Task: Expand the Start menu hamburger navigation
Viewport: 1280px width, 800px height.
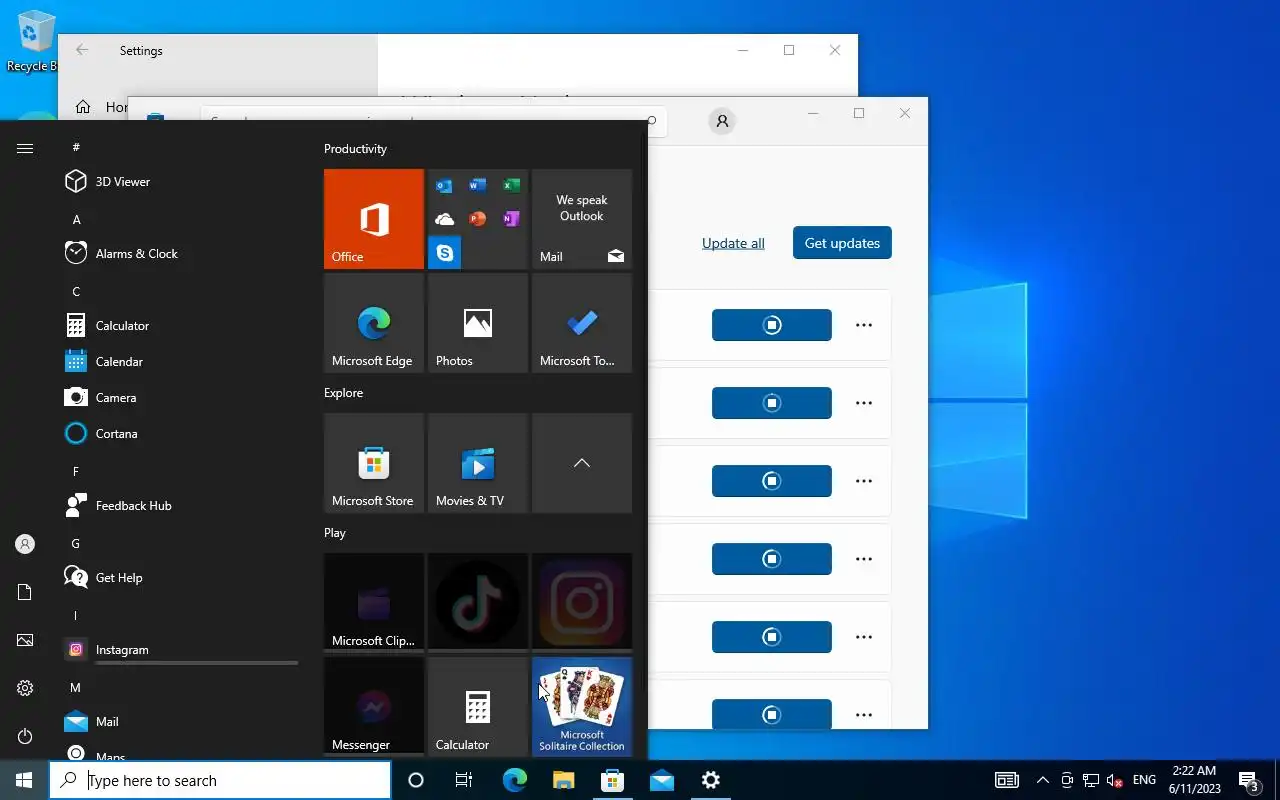Action: 25,148
